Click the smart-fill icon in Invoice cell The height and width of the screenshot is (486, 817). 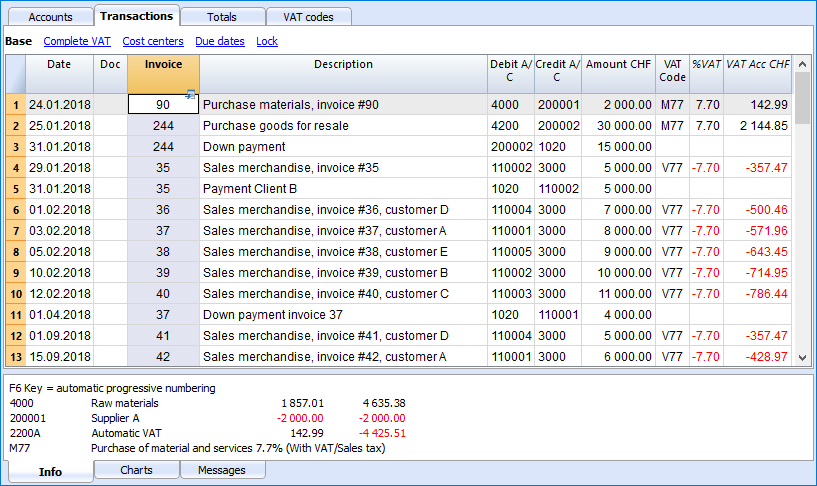click(190, 95)
